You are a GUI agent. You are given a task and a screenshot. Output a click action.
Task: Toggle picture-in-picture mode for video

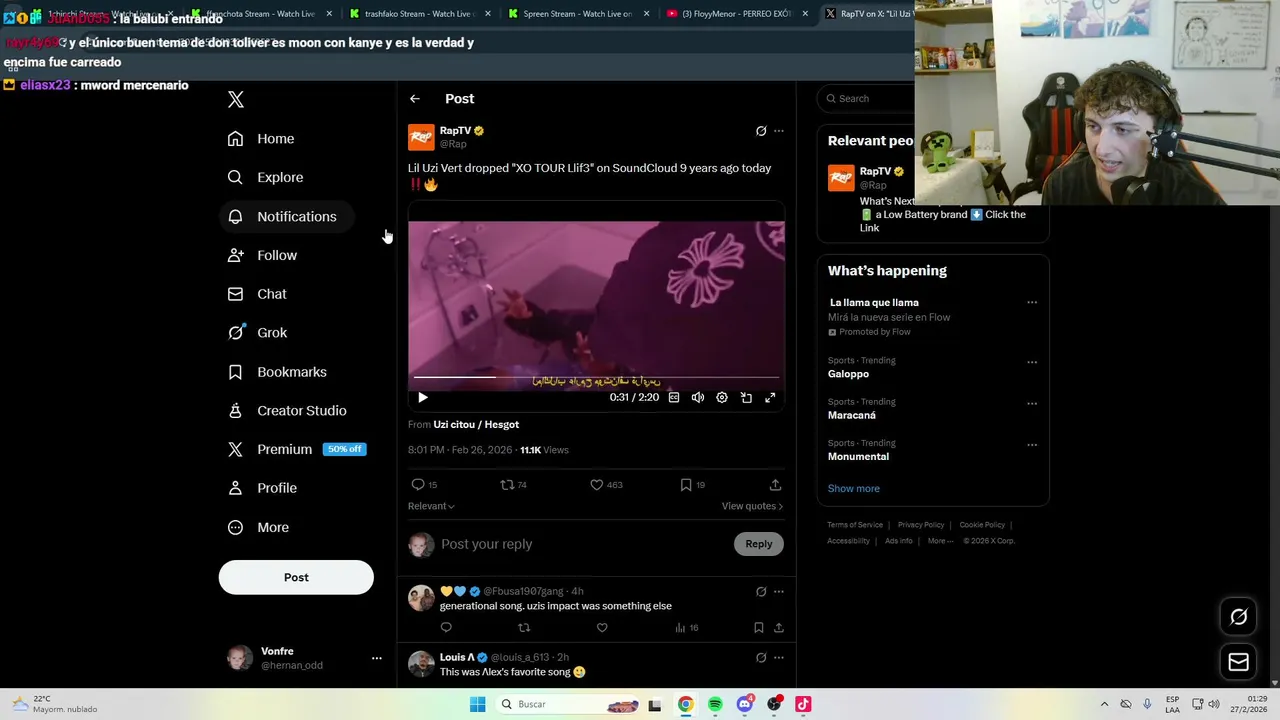pyautogui.click(x=746, y=398)
